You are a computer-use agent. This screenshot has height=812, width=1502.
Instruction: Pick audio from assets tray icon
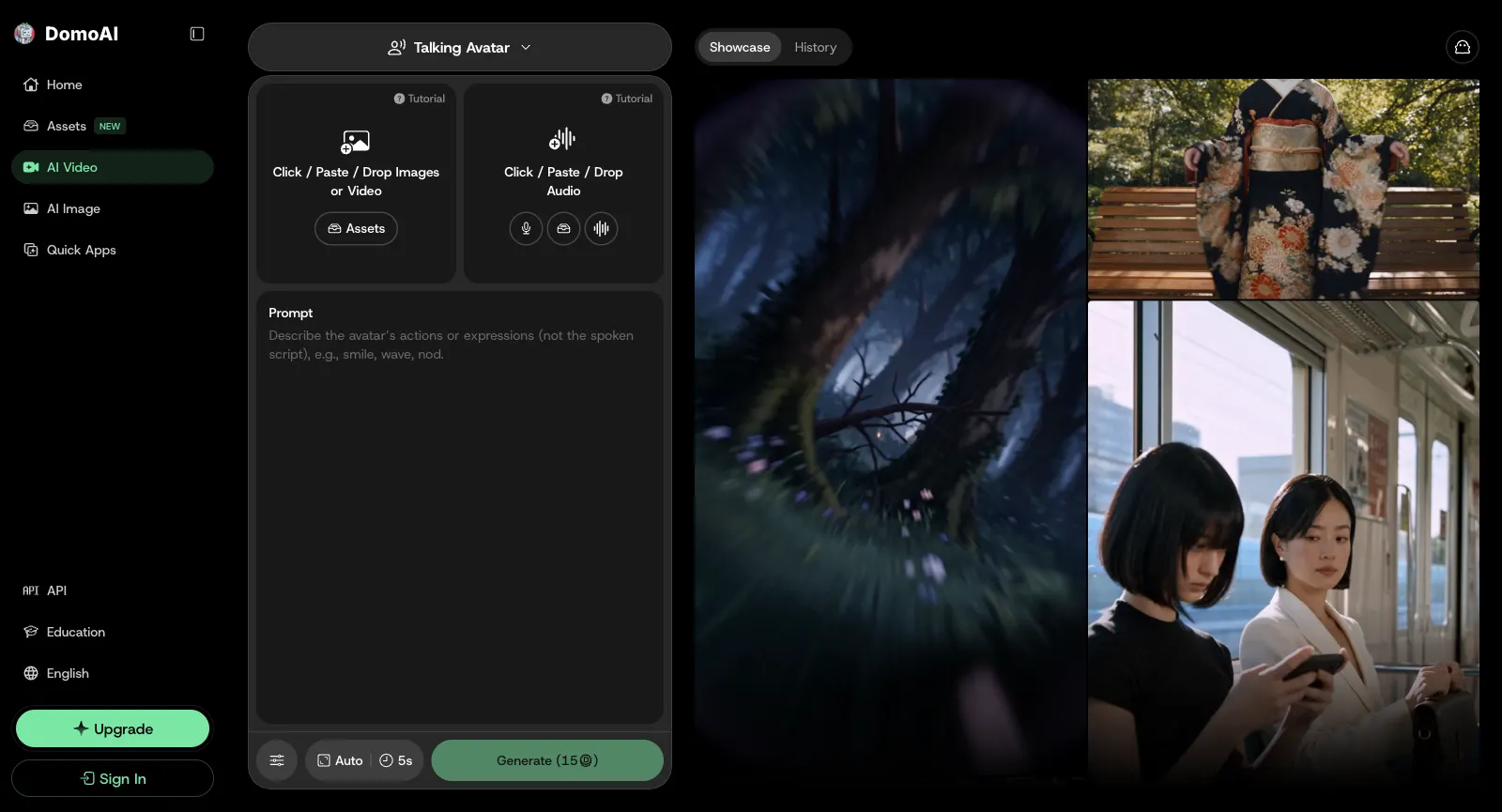pos(563,228)
